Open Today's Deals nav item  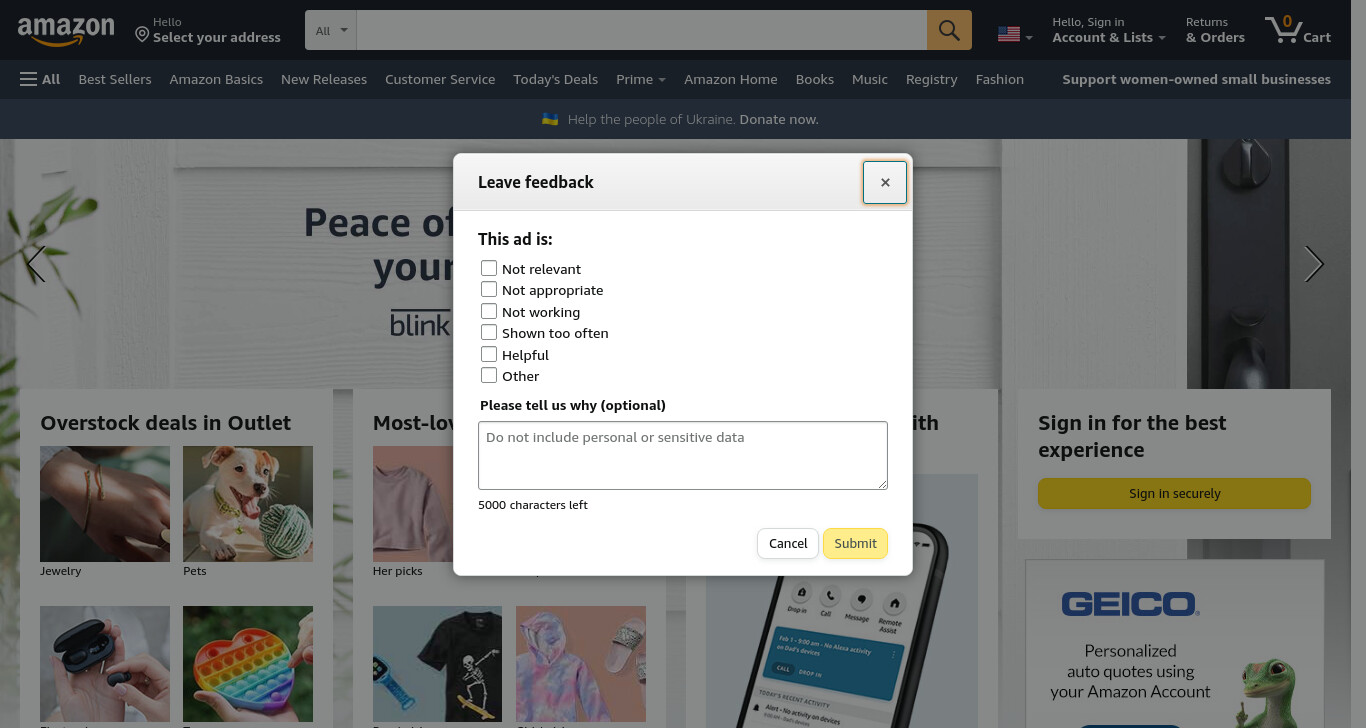(x=555, y=79)
